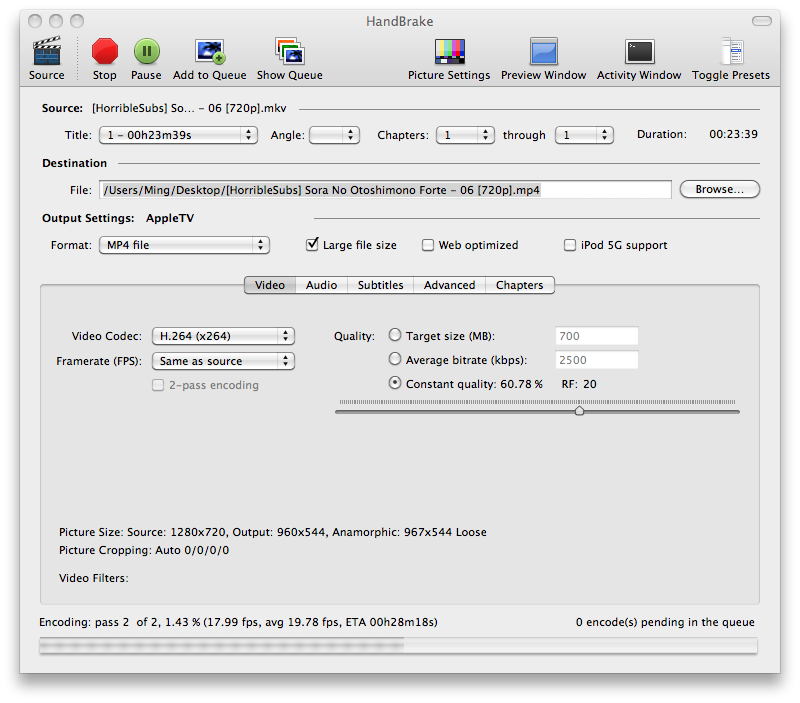Switch to the Video tab
The height and width of the screenshot is (703, 800).
(270, 285)
